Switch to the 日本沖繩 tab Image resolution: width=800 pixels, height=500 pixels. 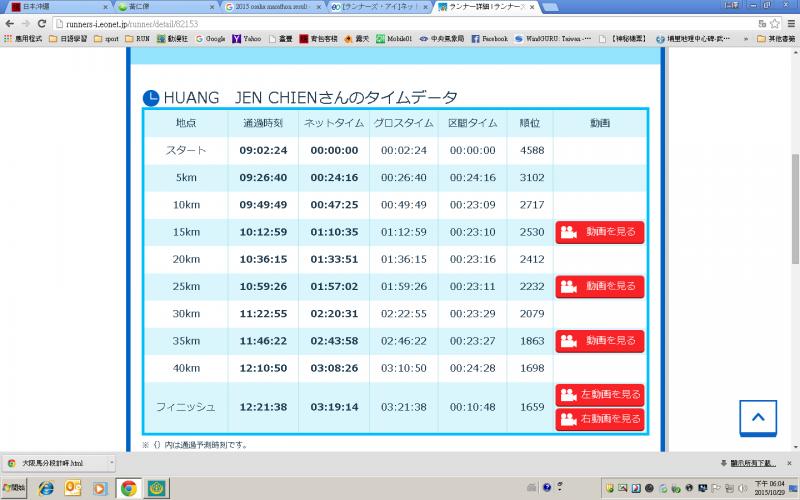pos(59,7)
